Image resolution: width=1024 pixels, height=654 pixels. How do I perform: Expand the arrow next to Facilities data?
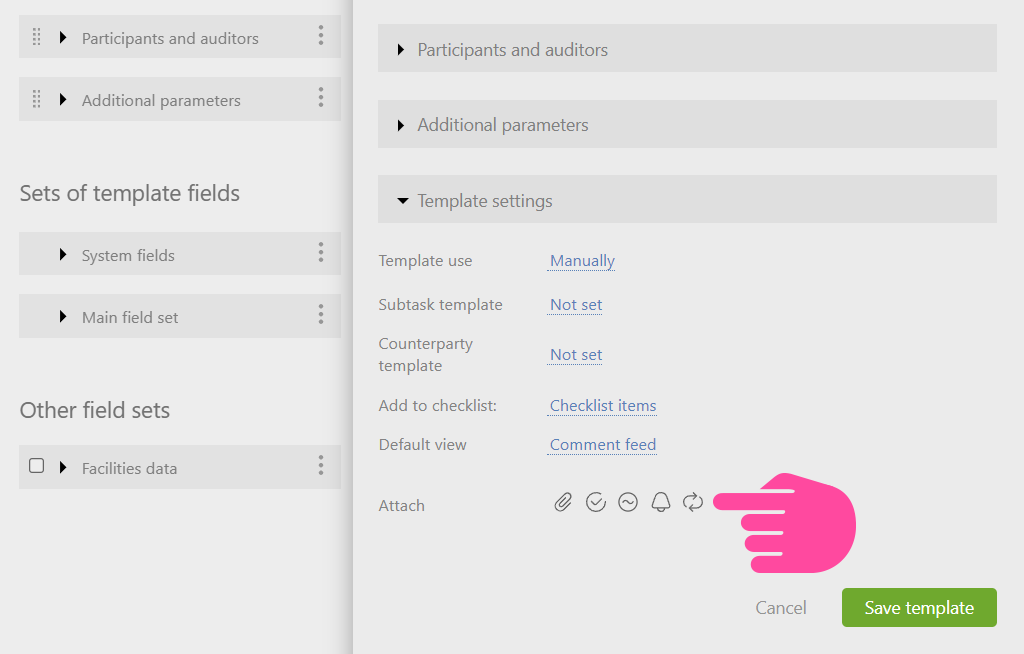click(x=63, y=467)
